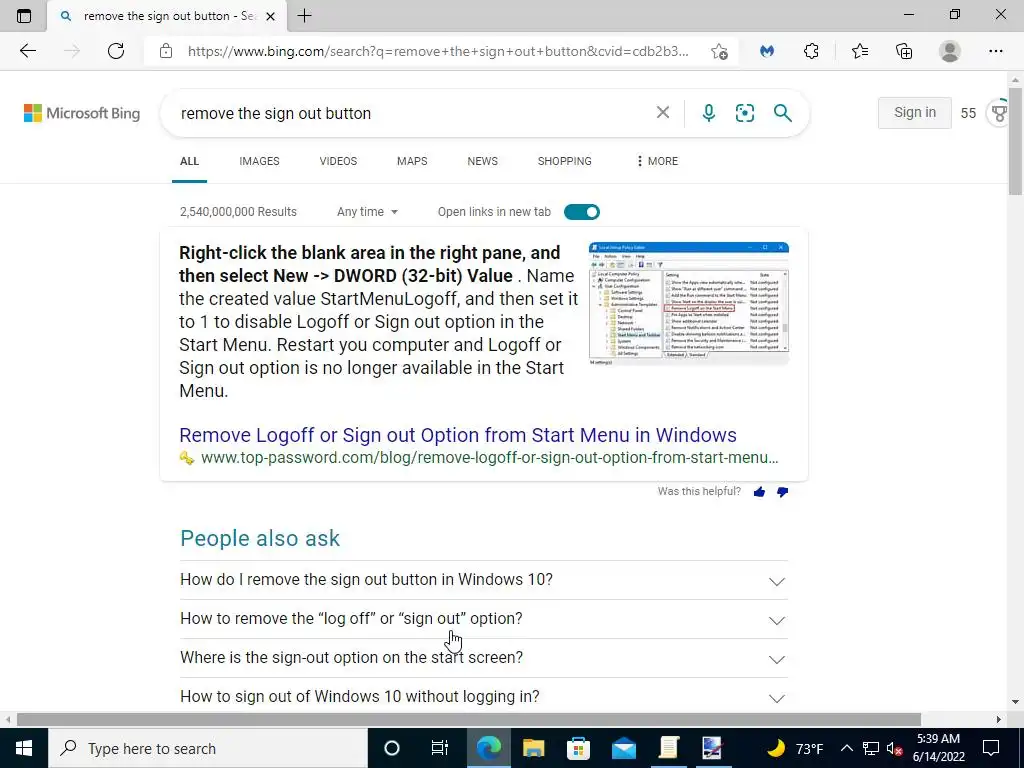Submit search with magnifier icon
The width and height of the screenshot is (1024, 768).
(x=782, y=113)
